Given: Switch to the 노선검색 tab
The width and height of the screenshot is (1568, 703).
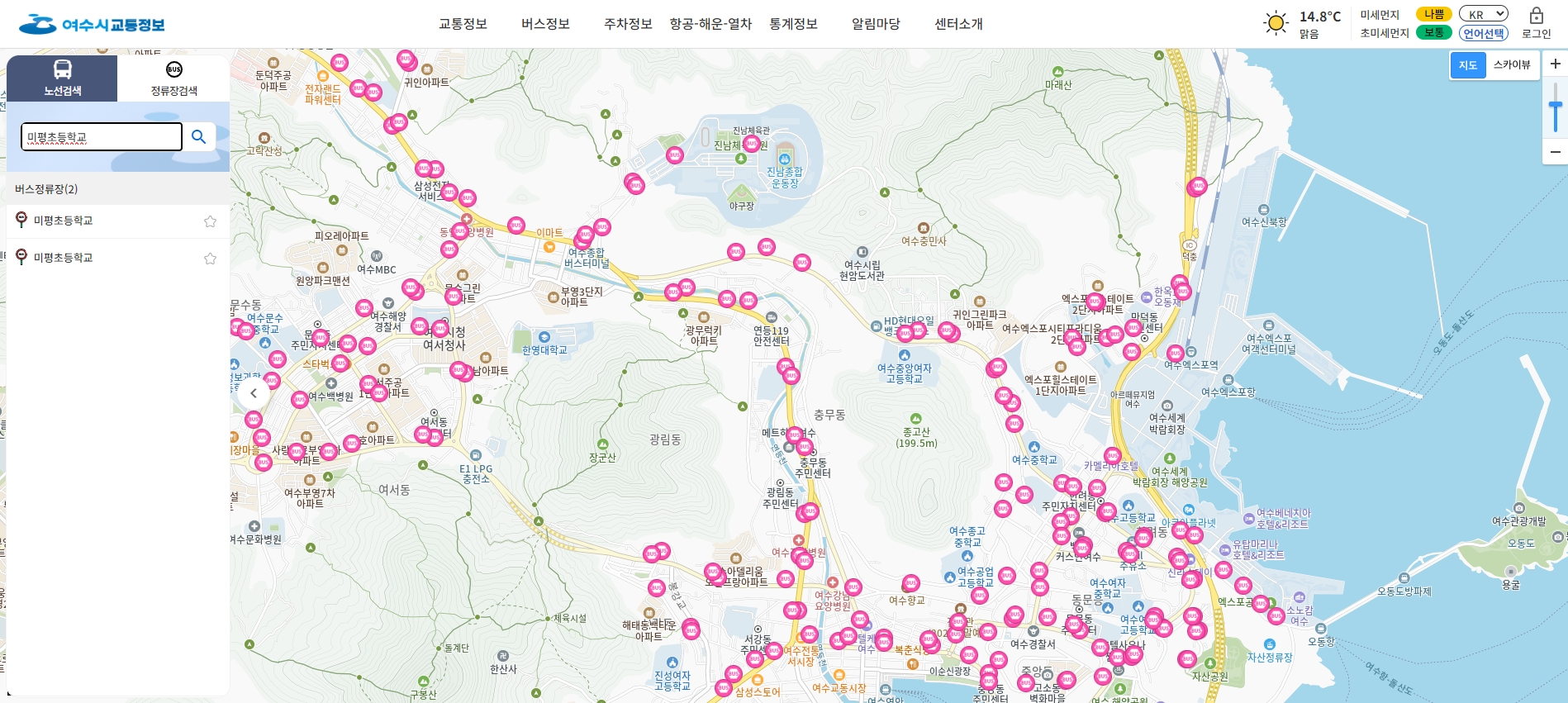Looking at the screenshot, I should (62, 78).
